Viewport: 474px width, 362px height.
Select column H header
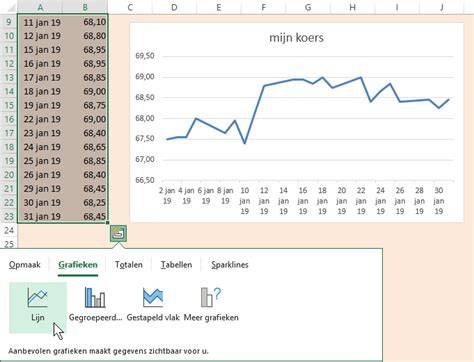click(353, 7)
